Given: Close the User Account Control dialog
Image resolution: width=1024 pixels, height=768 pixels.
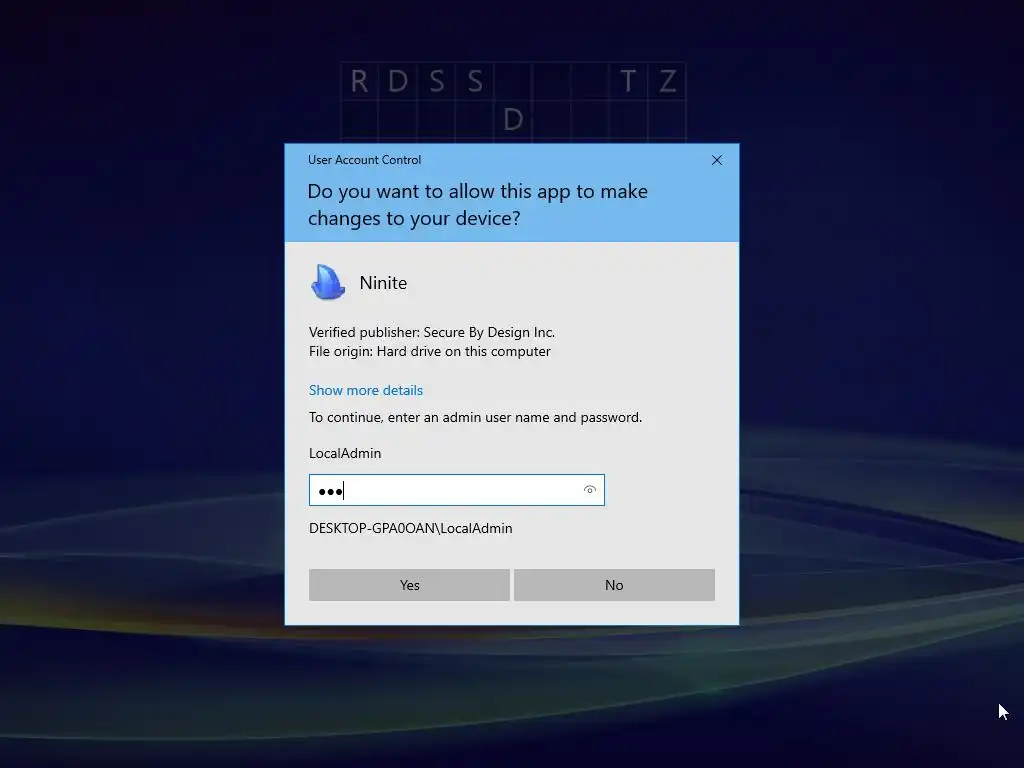Looking at the screenshot, I should click(717, 160).
